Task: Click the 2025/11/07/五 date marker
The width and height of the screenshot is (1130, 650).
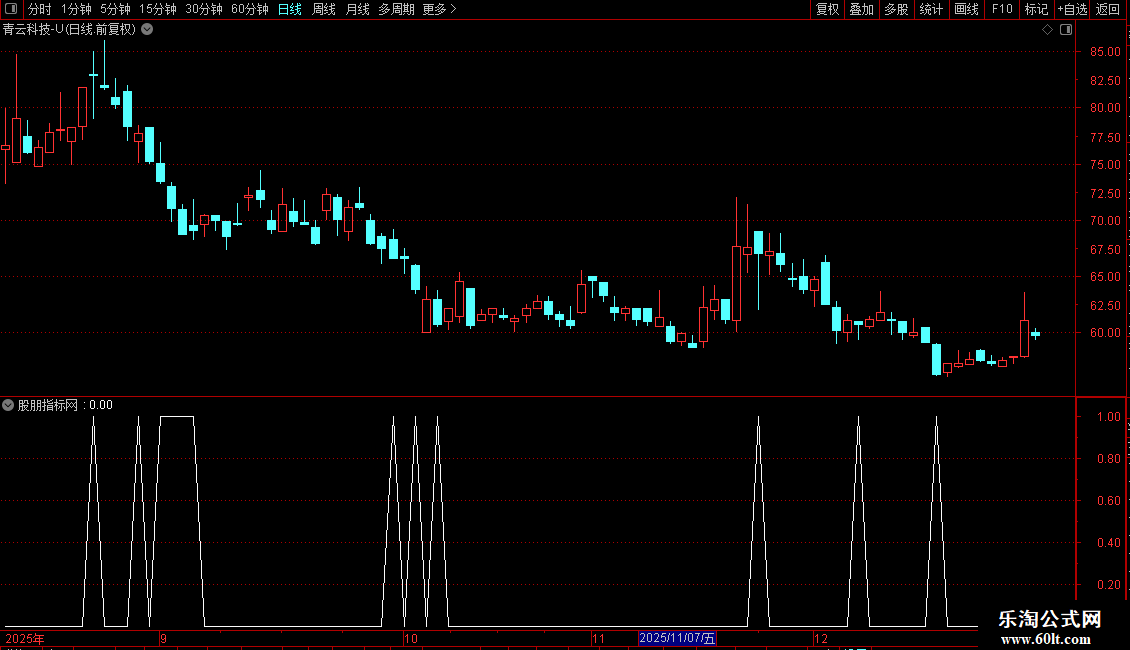Action: click(677, 638)
